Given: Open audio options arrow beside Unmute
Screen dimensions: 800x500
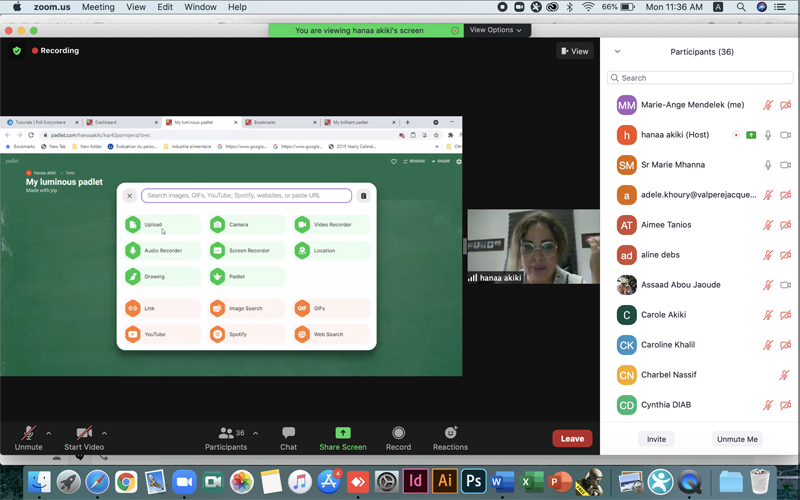Looking at the screenshot, I should (49, 433).
